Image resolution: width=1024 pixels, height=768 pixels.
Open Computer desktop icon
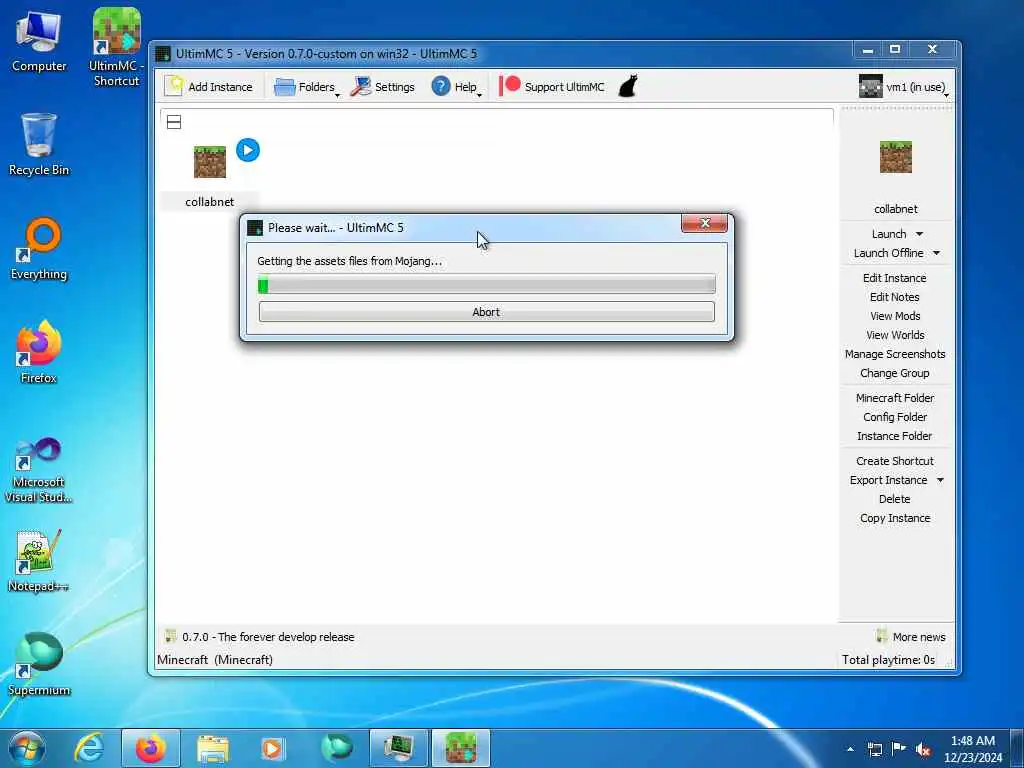click(39, 42)
